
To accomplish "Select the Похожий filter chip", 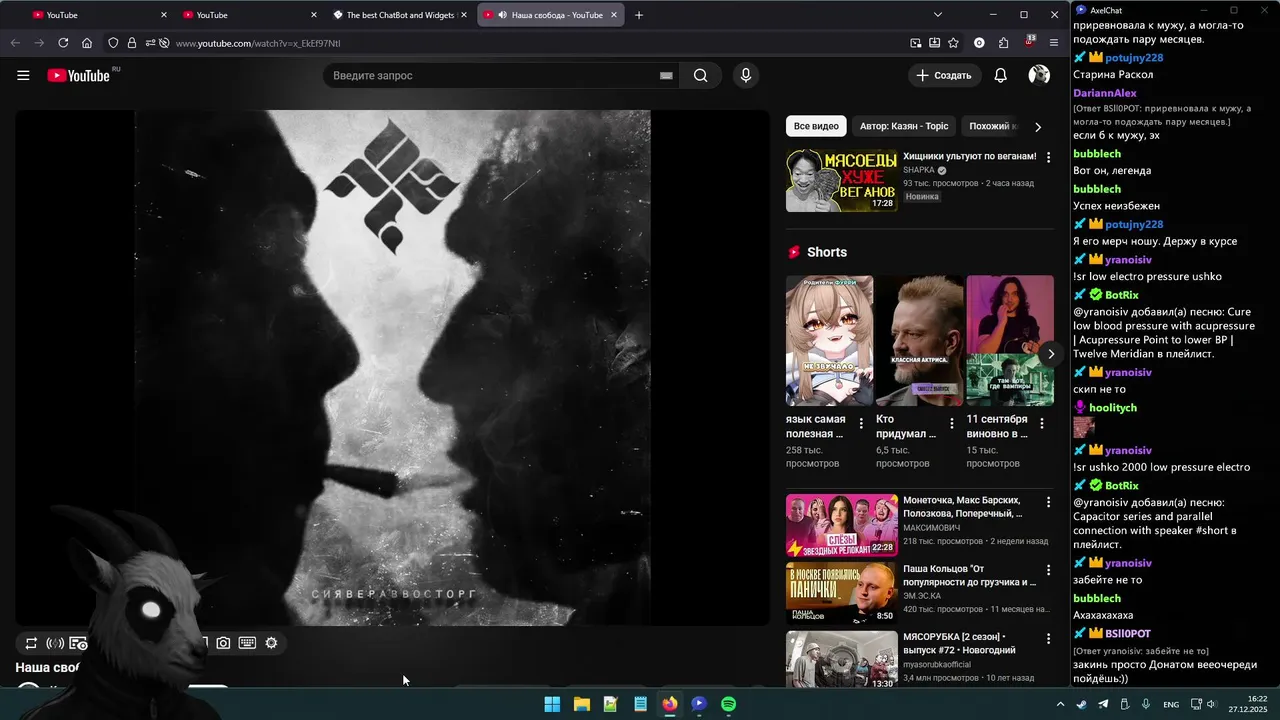I will click(991, 126).
